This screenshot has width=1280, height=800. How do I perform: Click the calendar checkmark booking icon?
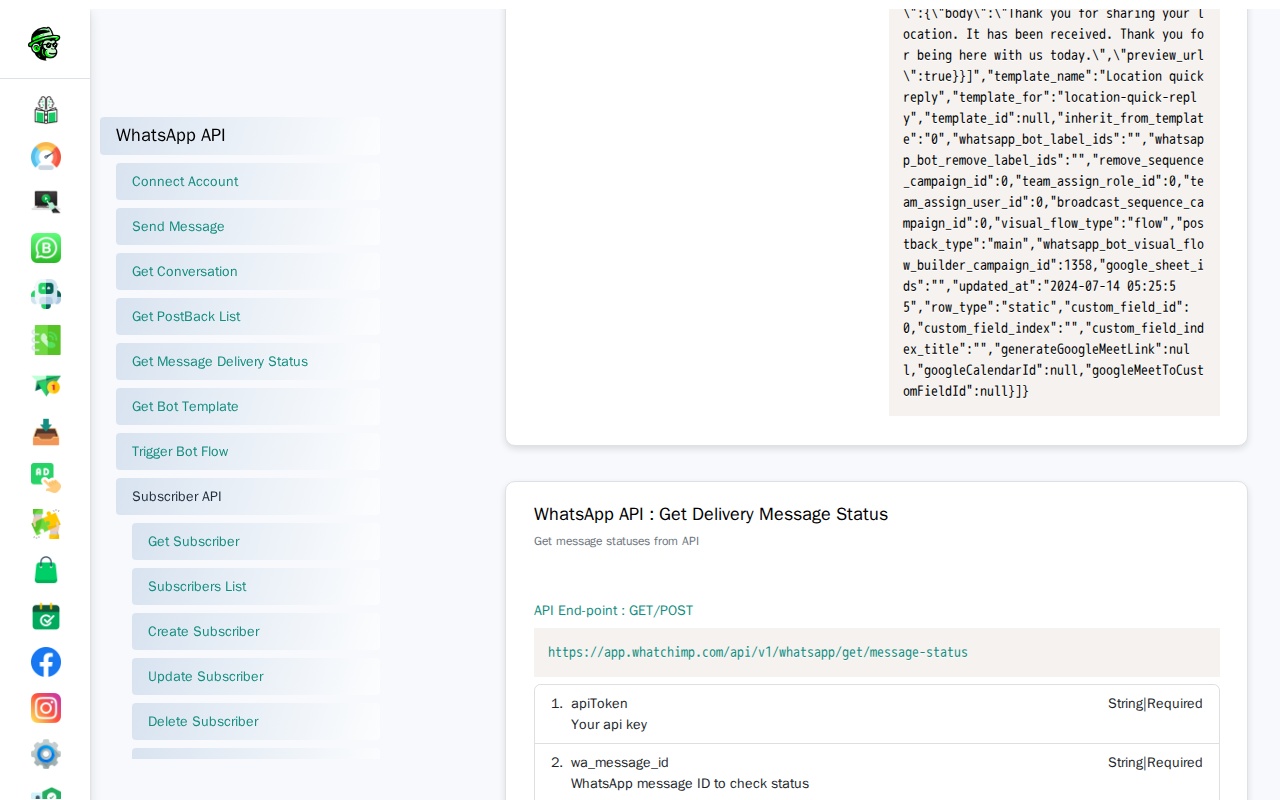(x=46, y=616)
